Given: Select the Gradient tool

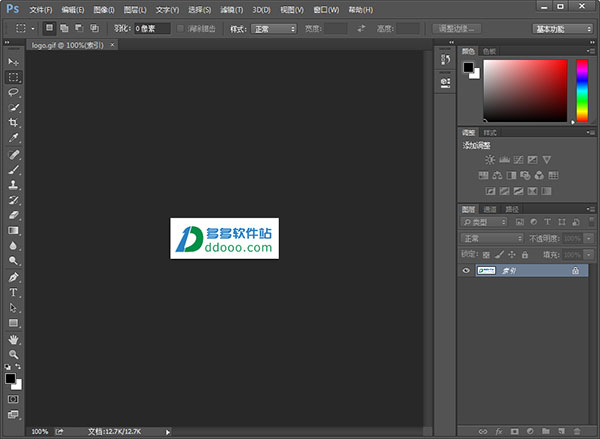Looking at the screenshot, I should [13, 230].
